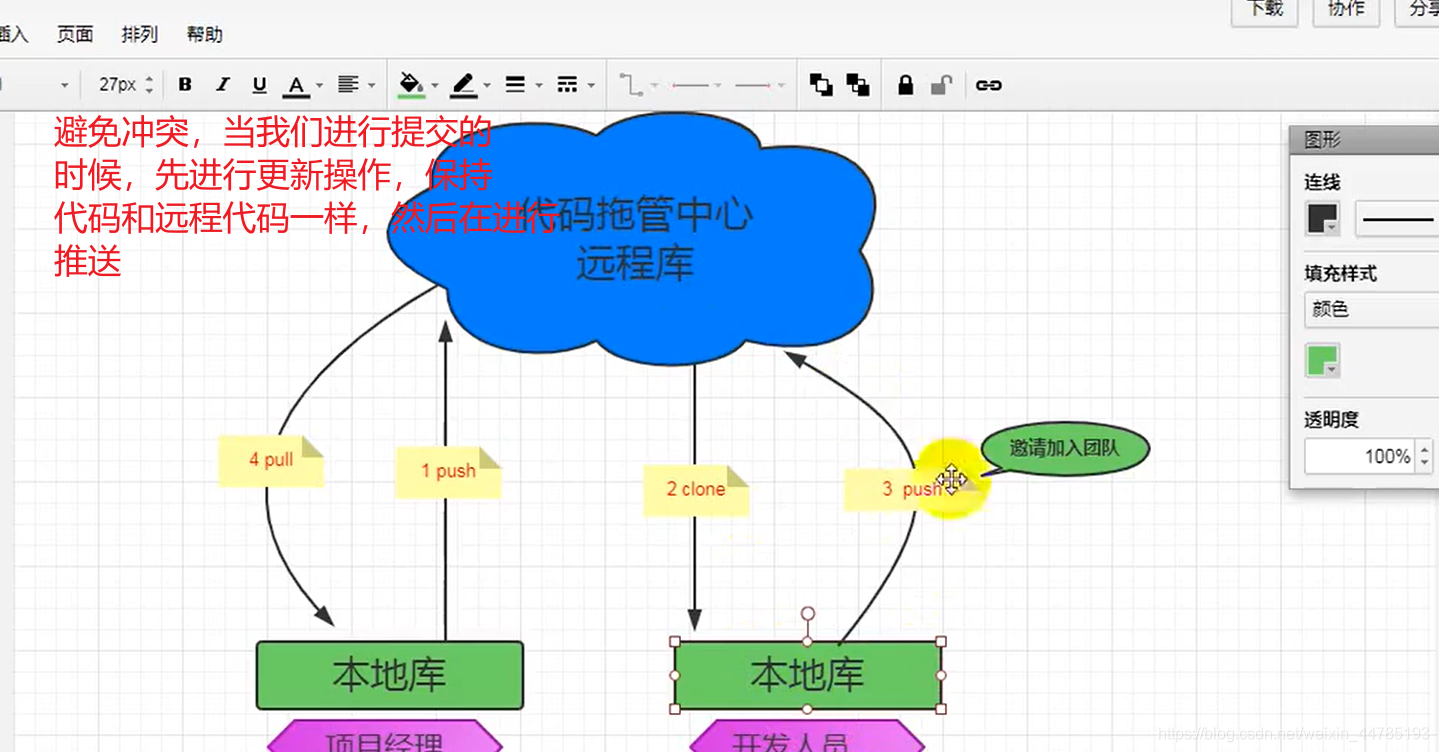The height and width of the screenshot is (752, 1439).
Task: Toggle bold text formatting
Action: click(185, 85)
